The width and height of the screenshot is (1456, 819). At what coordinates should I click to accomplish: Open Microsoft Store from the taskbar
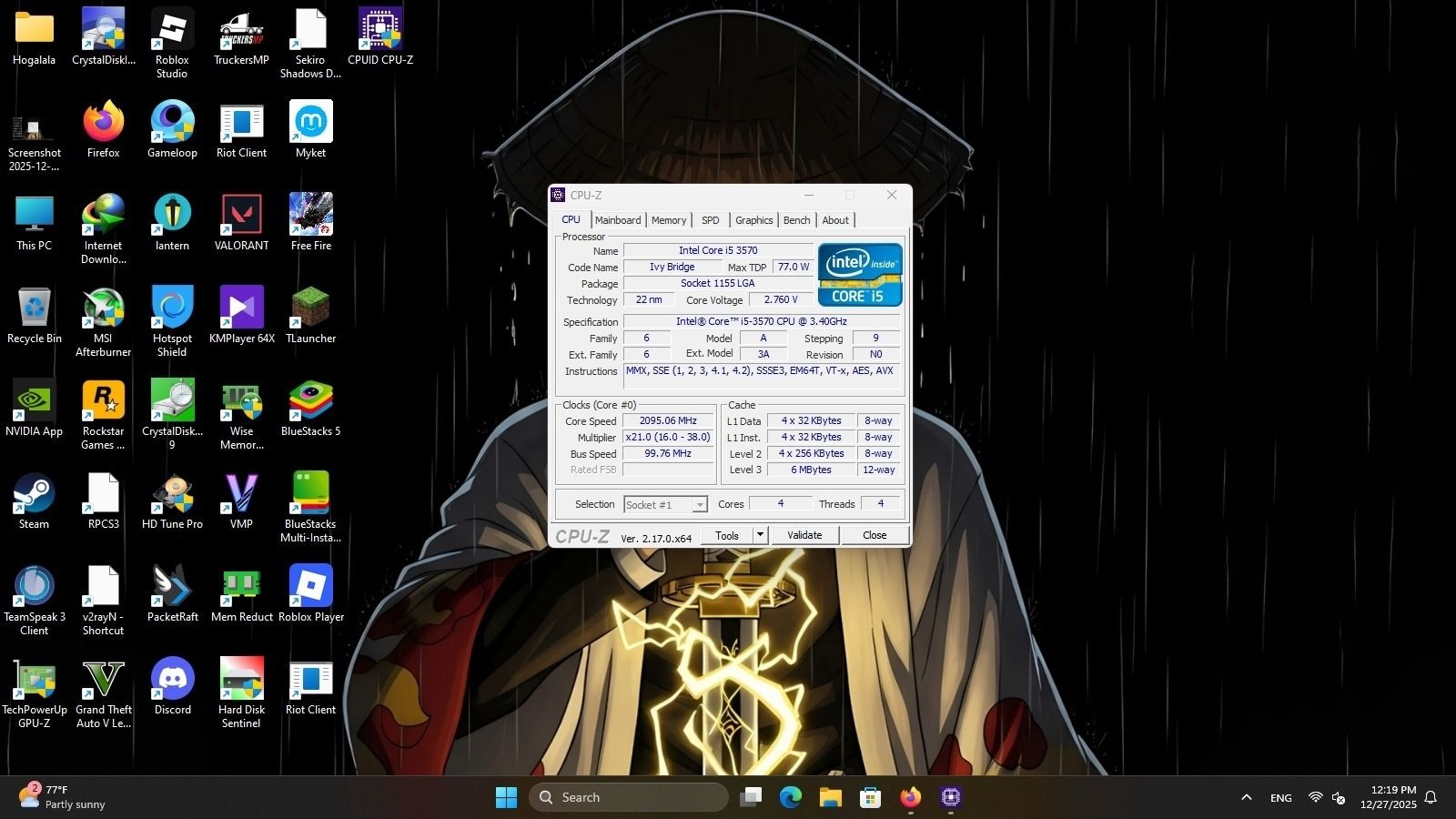coord(871,797)
